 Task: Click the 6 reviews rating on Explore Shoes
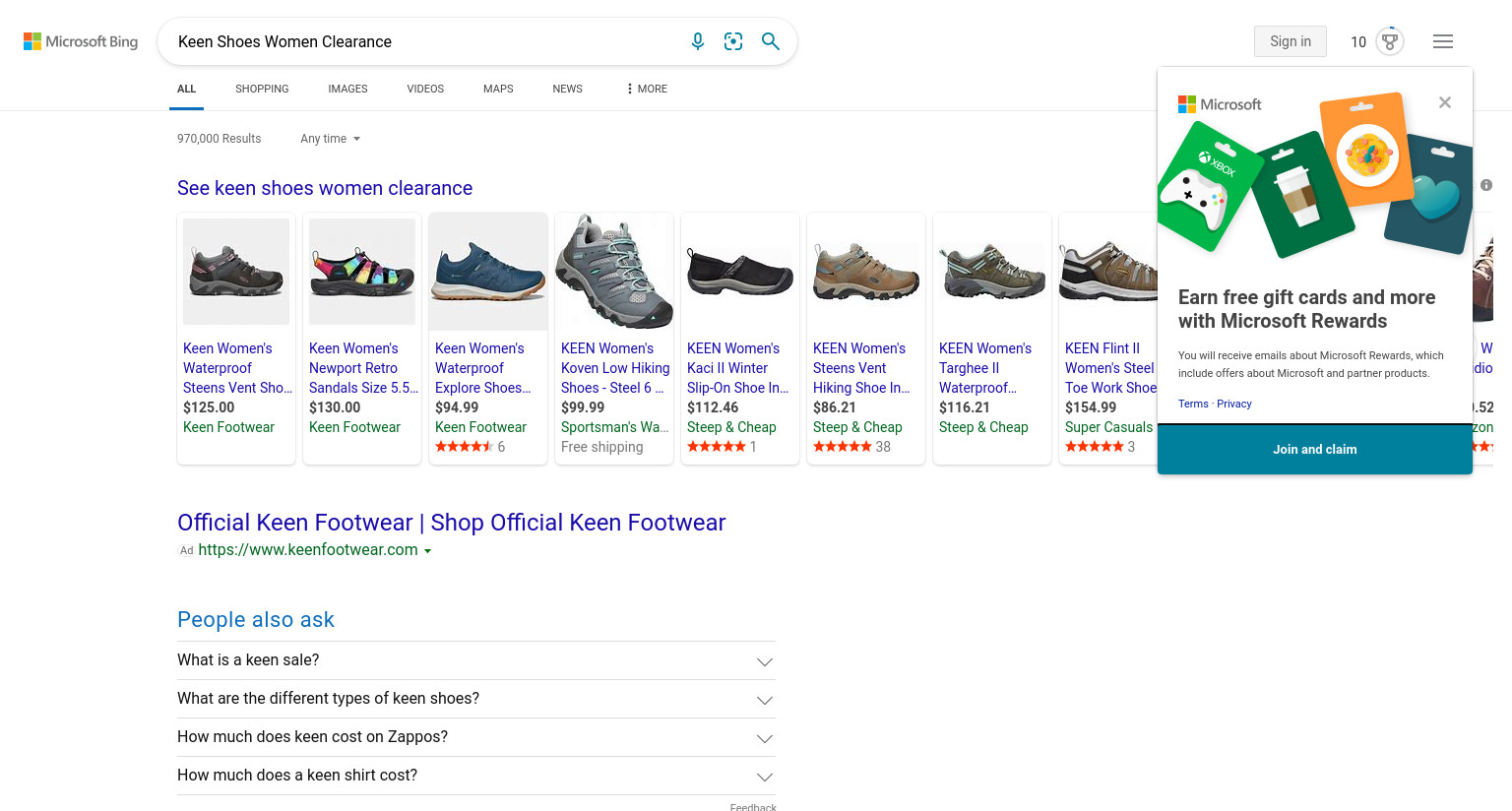click(x=470, y=447)
